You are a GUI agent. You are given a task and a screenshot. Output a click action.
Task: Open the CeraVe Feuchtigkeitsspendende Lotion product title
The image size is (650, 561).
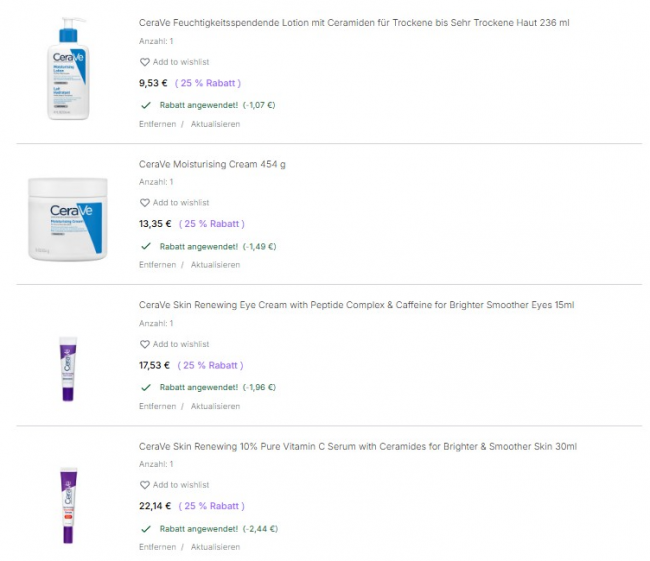tap(354, 23)
